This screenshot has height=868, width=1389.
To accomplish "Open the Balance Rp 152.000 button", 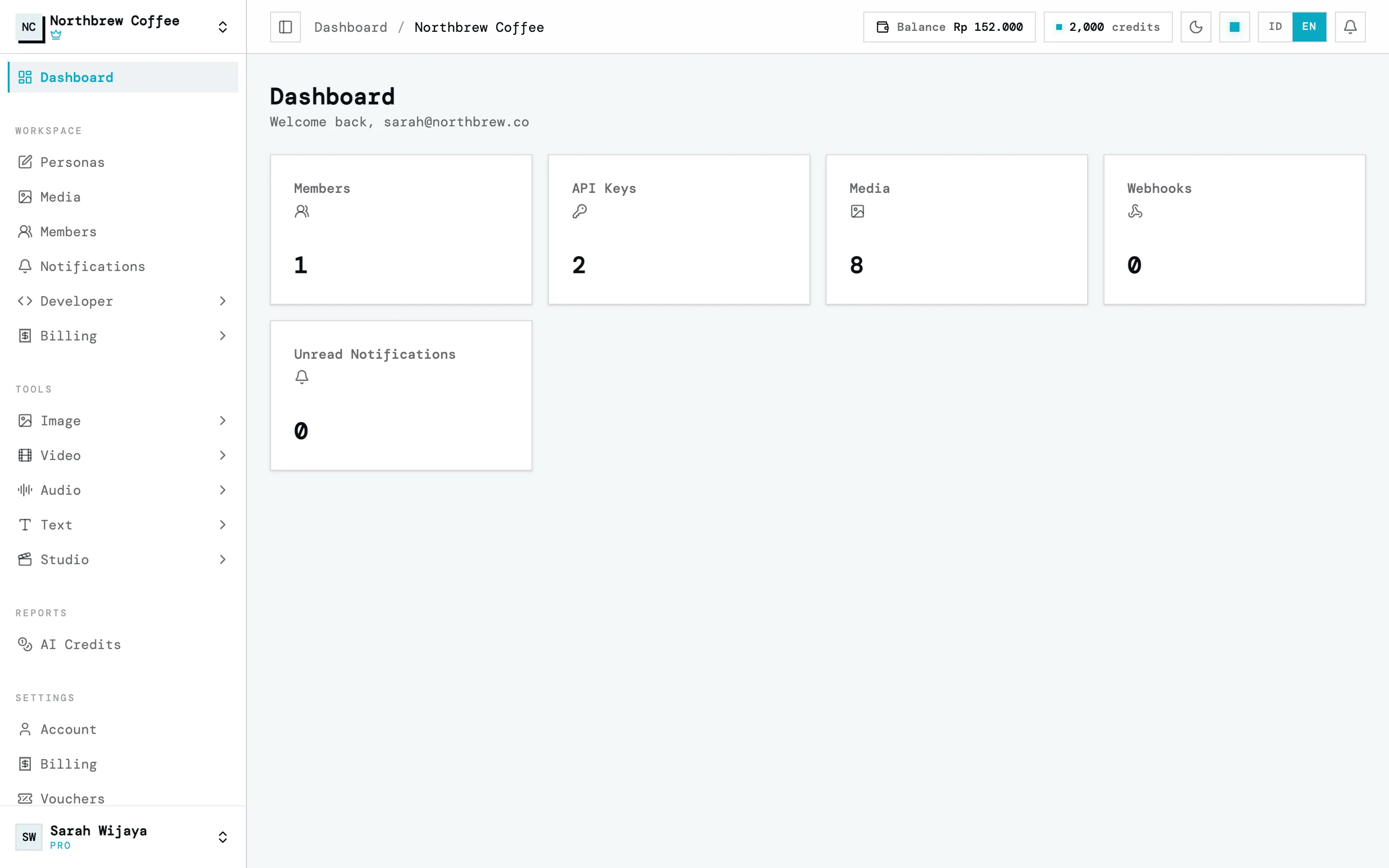I will (x=949, y=27).
